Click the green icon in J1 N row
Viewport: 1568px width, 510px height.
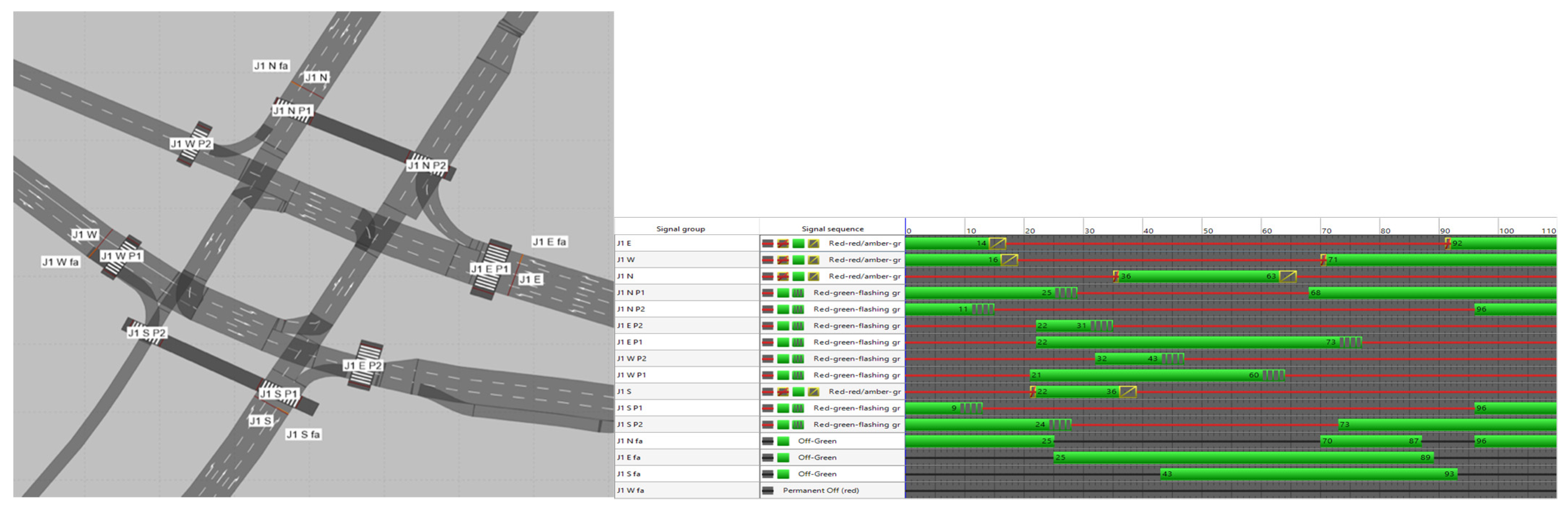pyautogui.click(x=798, y=277)
